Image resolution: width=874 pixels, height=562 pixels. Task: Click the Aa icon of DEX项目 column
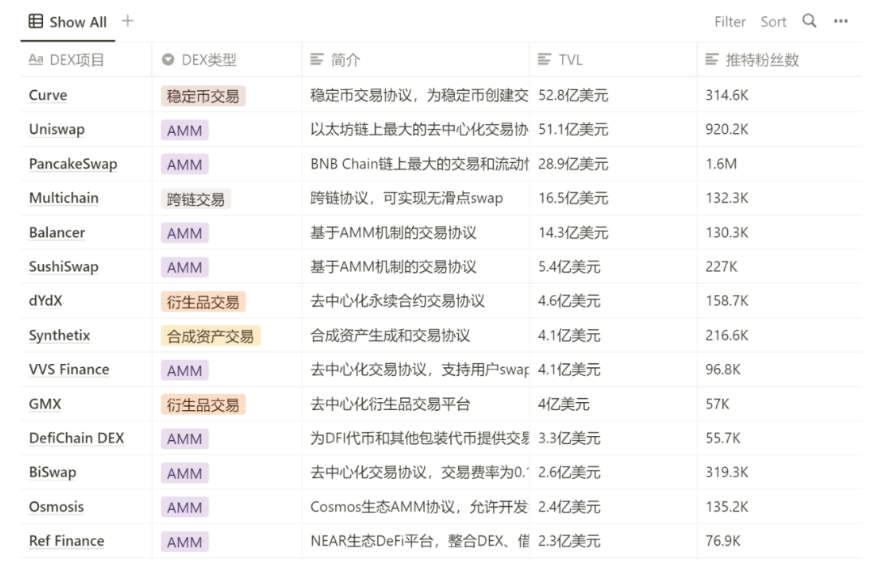coord(36,59)
